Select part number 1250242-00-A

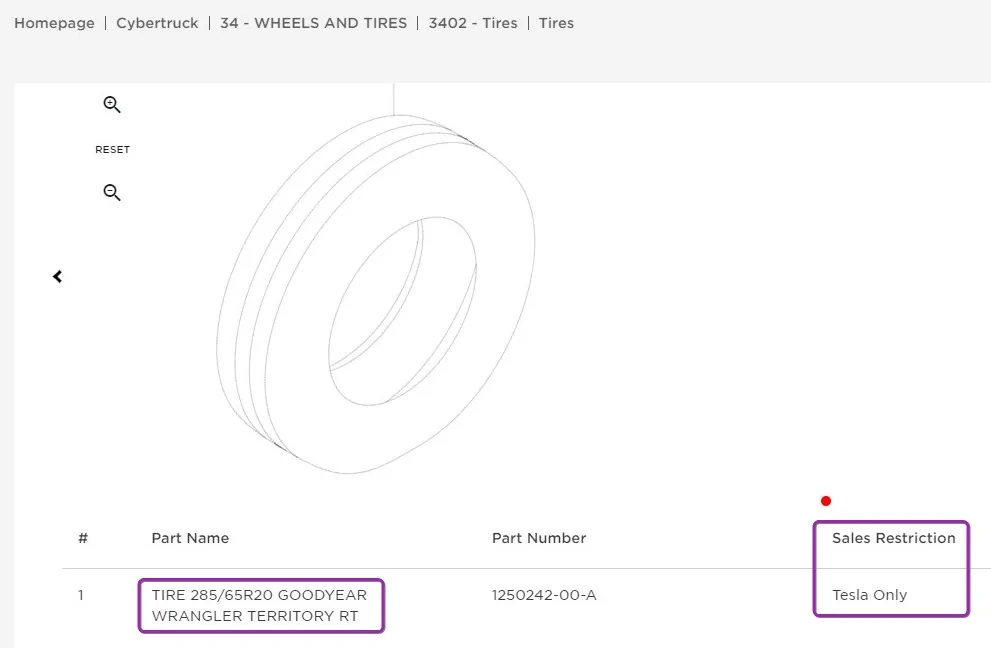click(544, 595)
